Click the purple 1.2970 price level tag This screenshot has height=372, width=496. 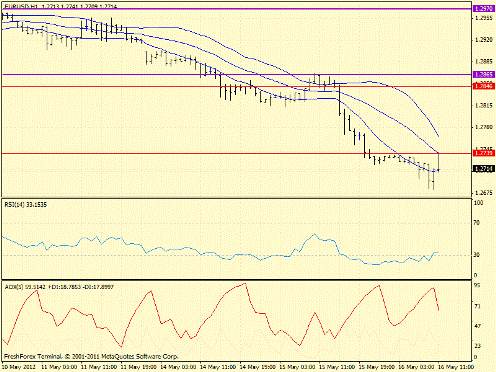pyautogui.click(x=484, y=8)
